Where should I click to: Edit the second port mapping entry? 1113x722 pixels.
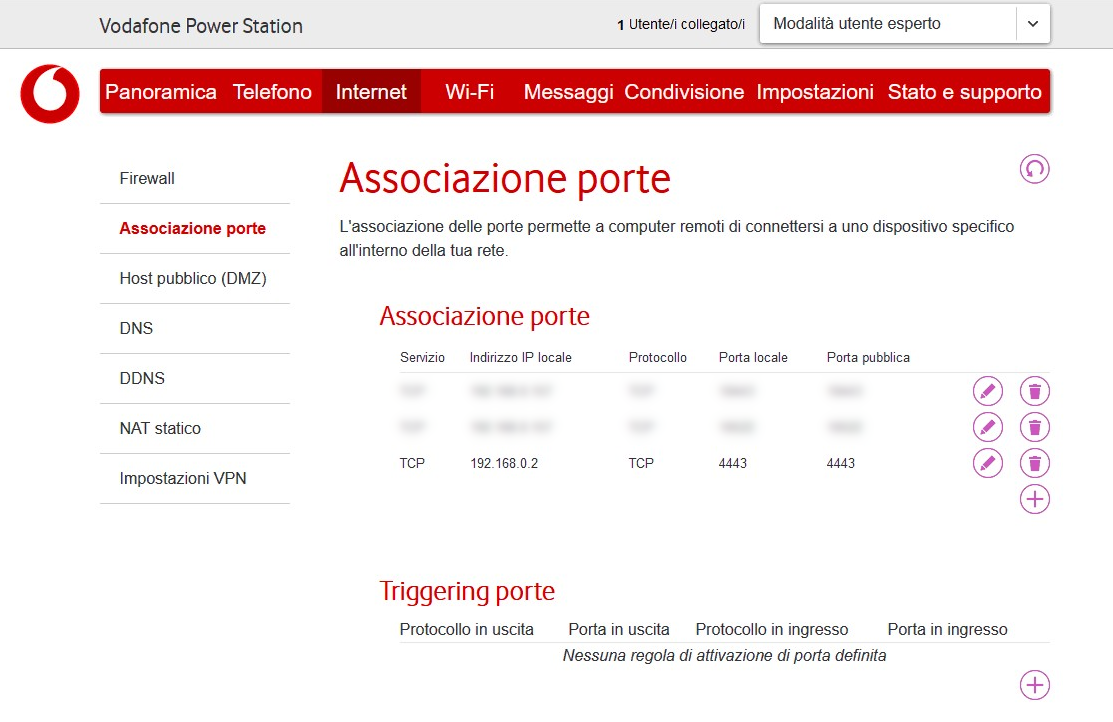pyautogui.click(x=987, y=427)
